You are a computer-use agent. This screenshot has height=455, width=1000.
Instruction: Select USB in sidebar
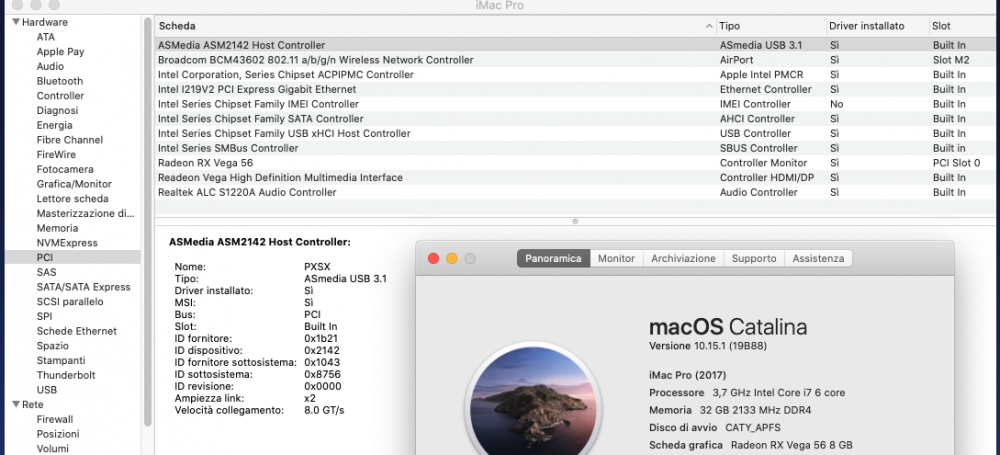(x=47, y=389)
